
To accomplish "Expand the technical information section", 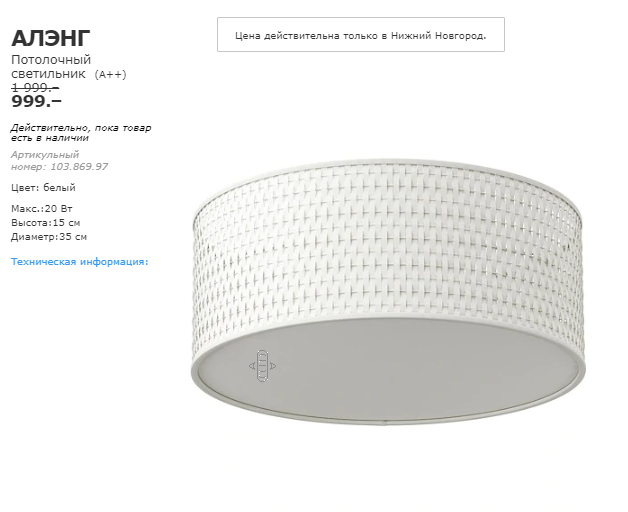I will (79, 262).
